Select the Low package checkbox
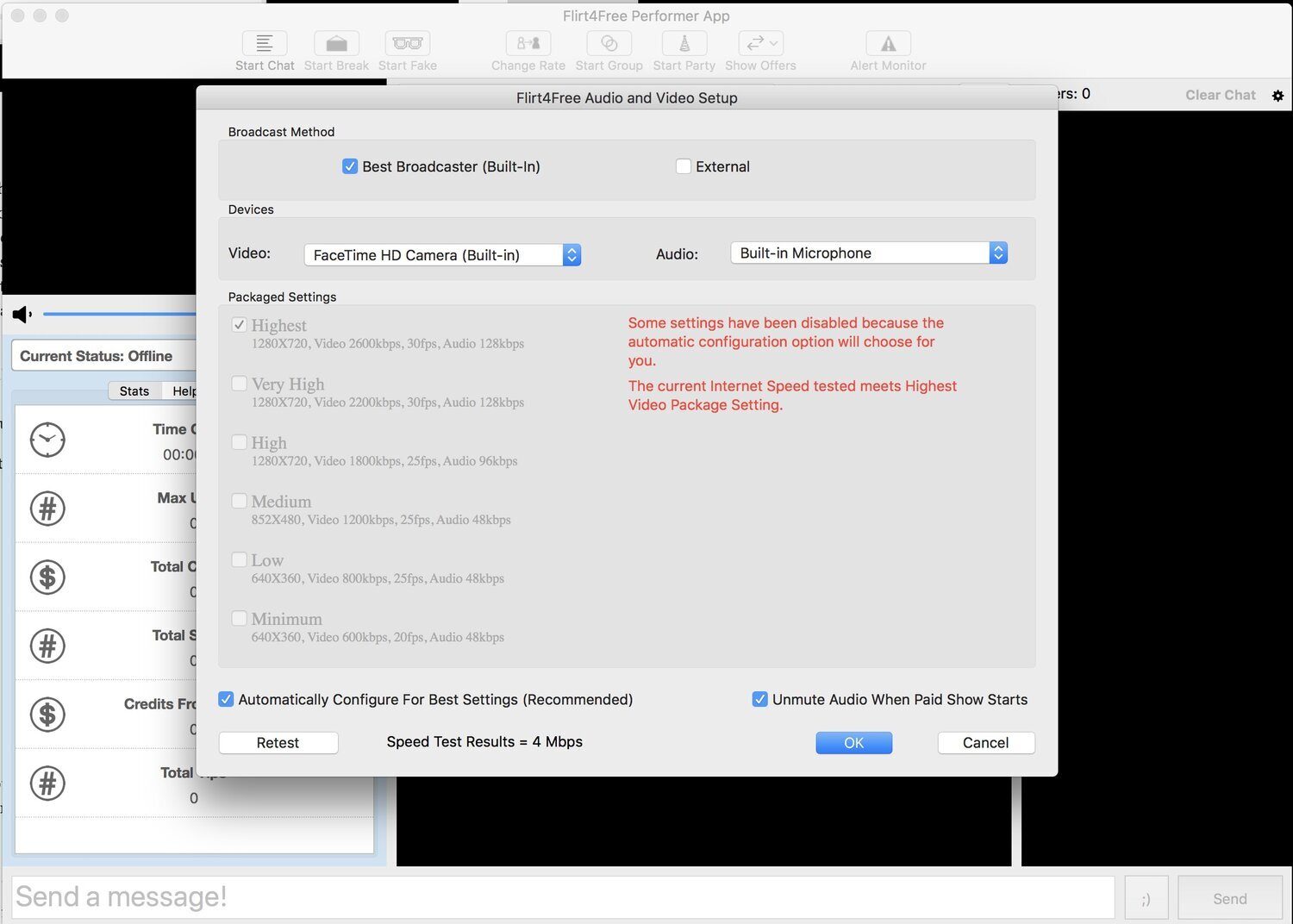The width and height of the screenshot is (1293, 924). click(239, 559)
